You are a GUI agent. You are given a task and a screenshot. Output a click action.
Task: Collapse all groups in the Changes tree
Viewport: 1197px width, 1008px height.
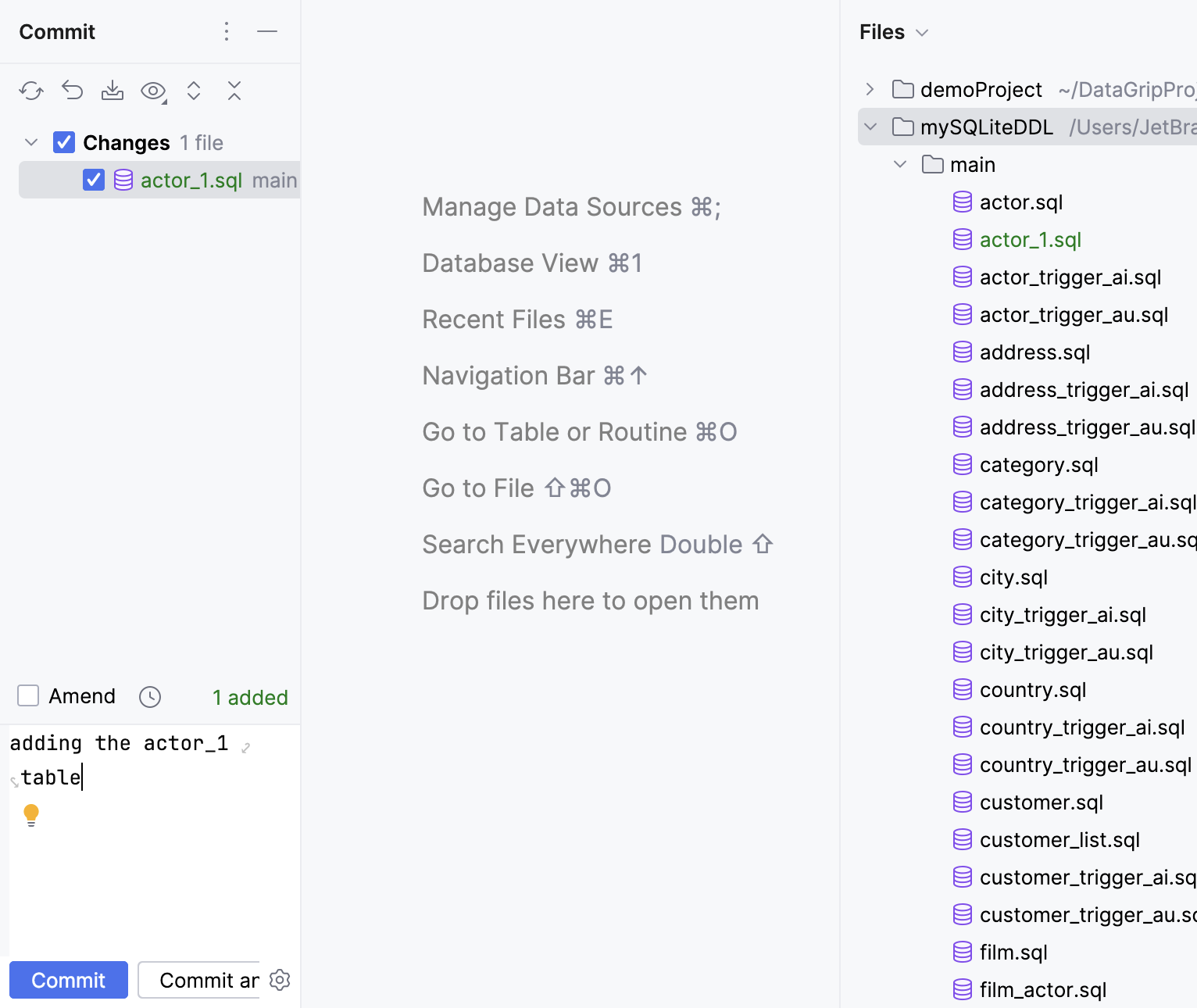pyautogui.click(x=234, y=91)
